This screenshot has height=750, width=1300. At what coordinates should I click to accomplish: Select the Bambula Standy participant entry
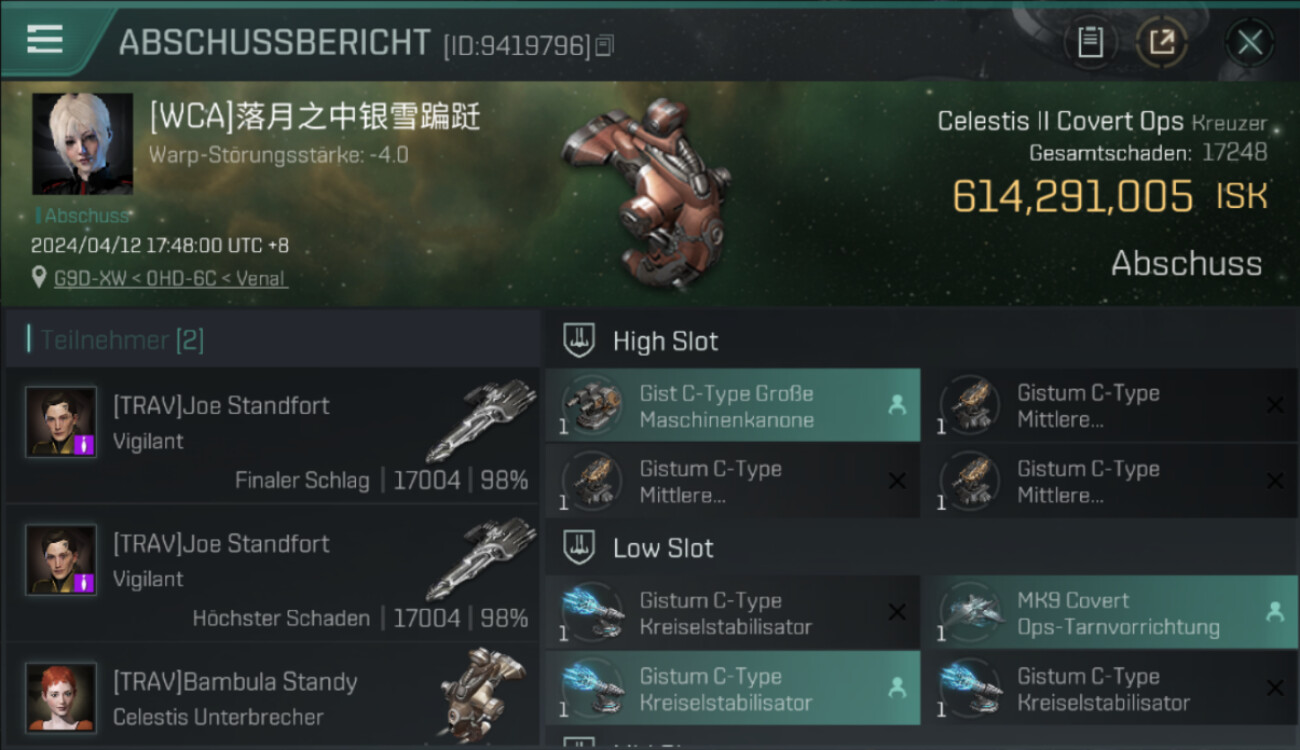point(272,697)
